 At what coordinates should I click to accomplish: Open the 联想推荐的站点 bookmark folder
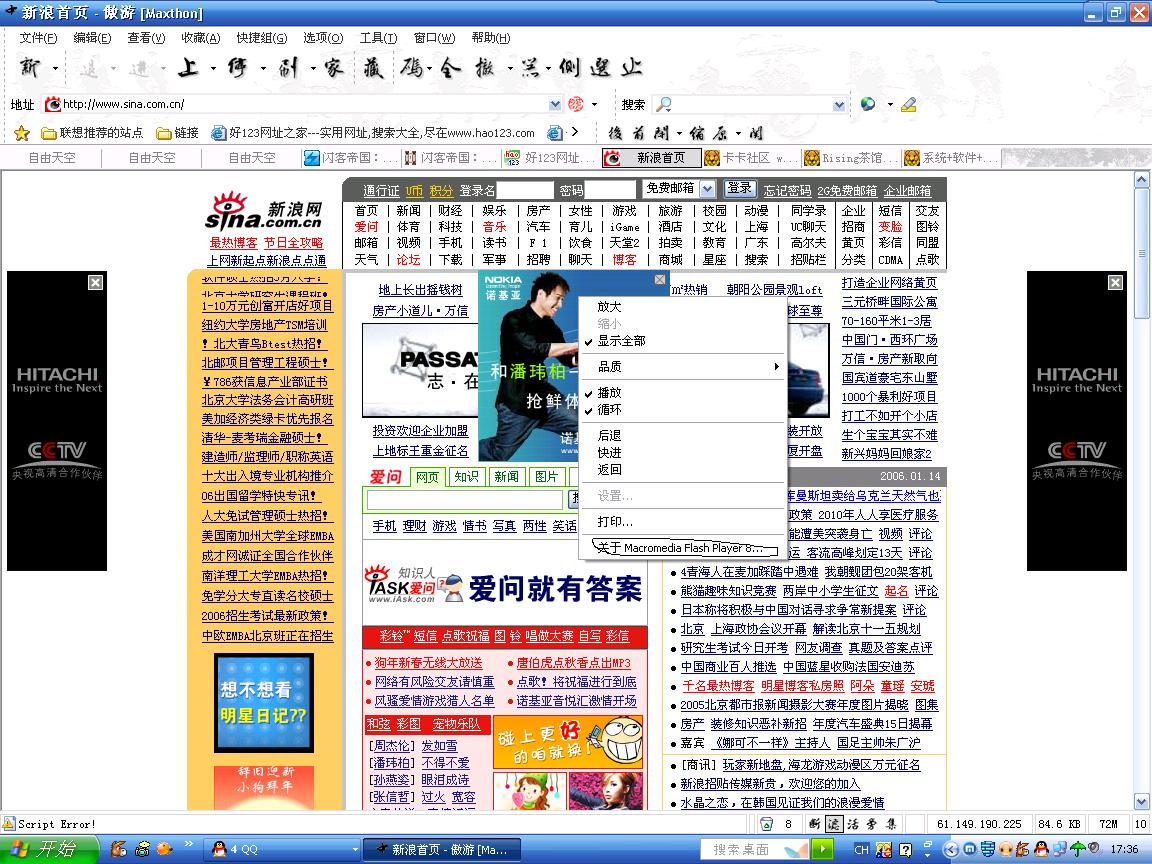coord(92,133)
